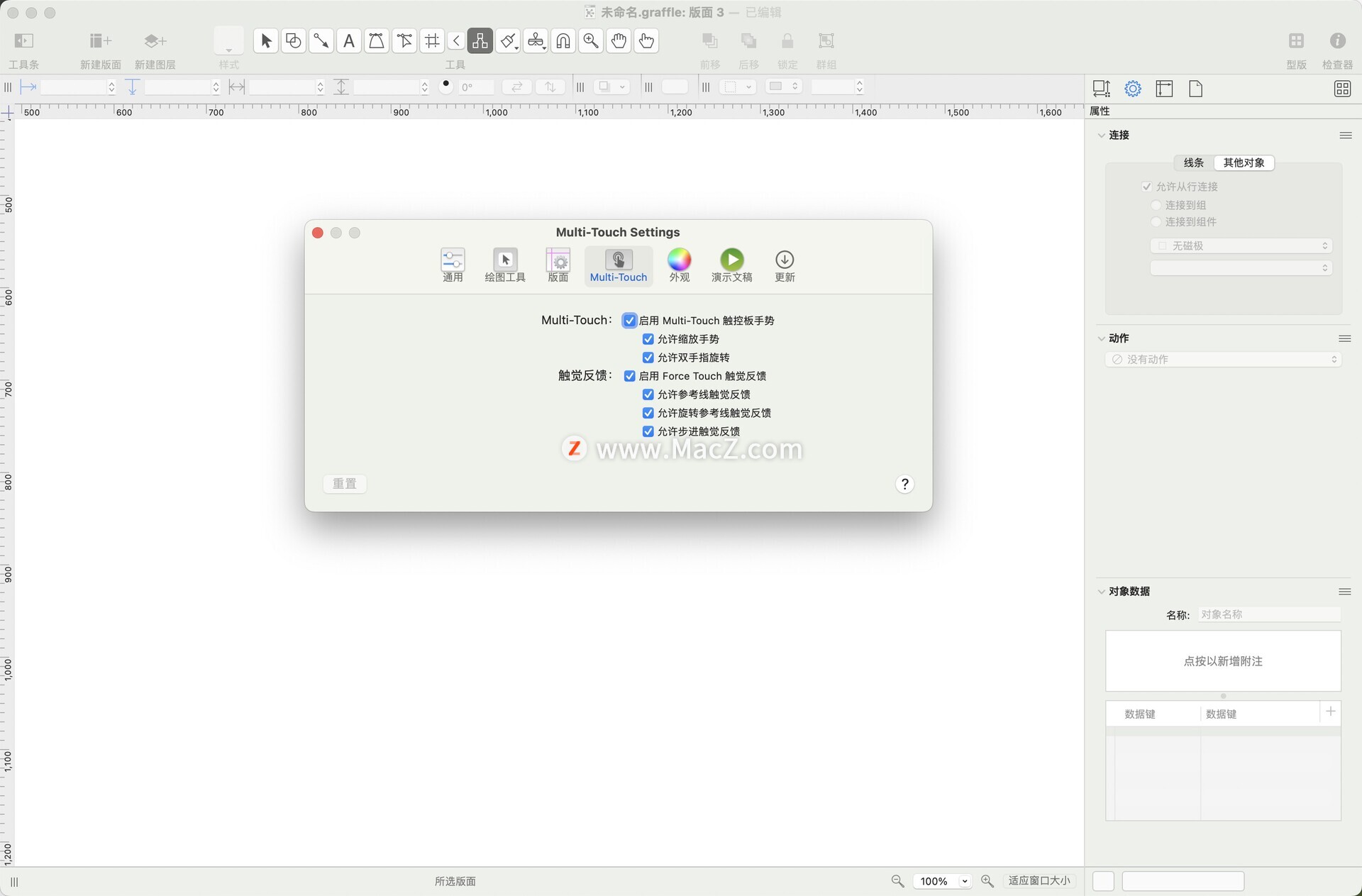Toggle 允许从行连接 checkbox

[1146, 187]
